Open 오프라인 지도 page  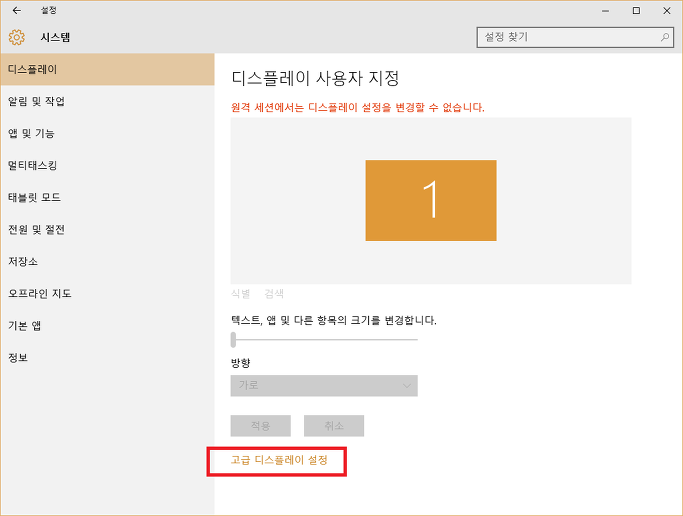click(x=108, y=293)
